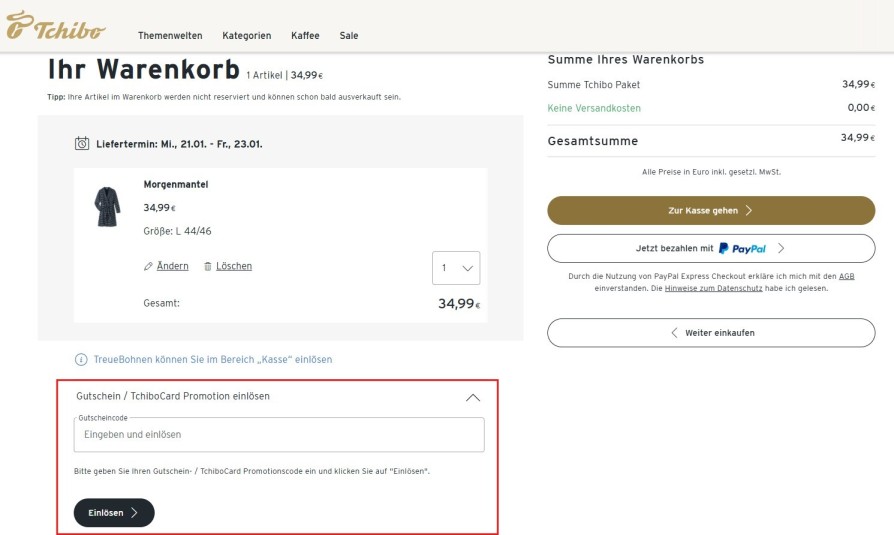The width and height of the screenshot is (894, 535).
Task: Click the Tchibo logo
Action: [x=55, y=26]
